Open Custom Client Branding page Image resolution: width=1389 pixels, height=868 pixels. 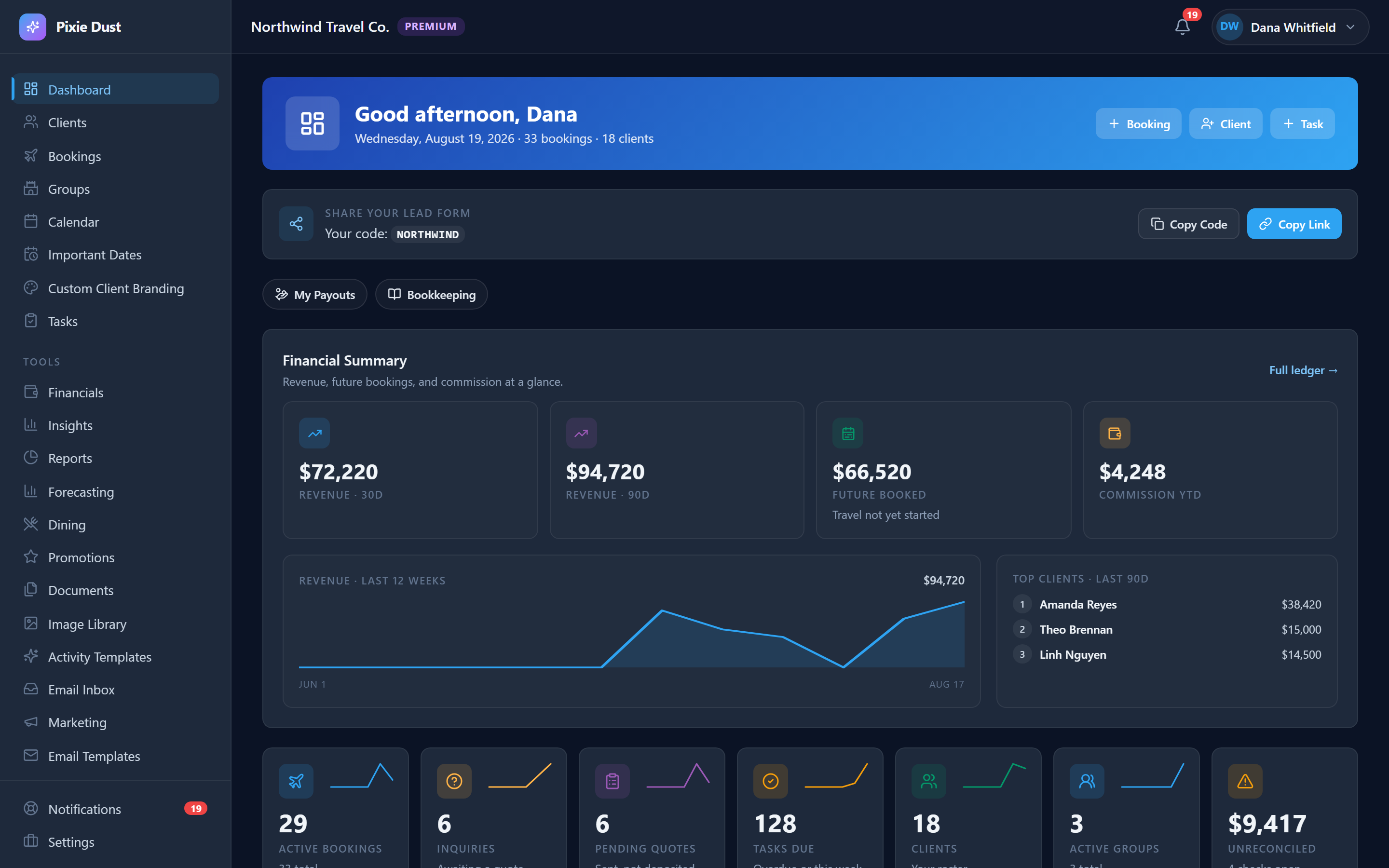click(x=115, y=288)
